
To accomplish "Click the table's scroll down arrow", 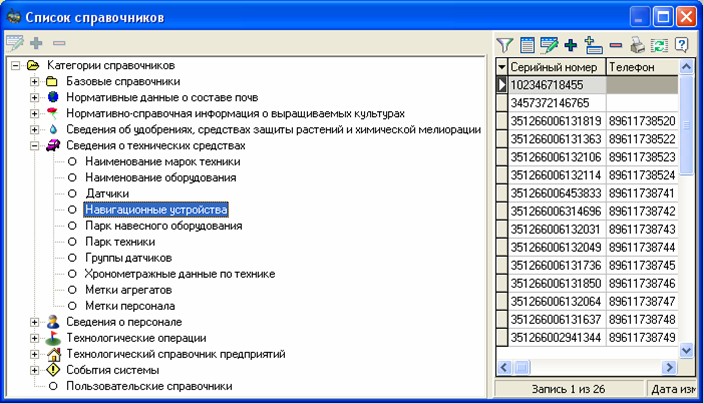I will (686, 350).
